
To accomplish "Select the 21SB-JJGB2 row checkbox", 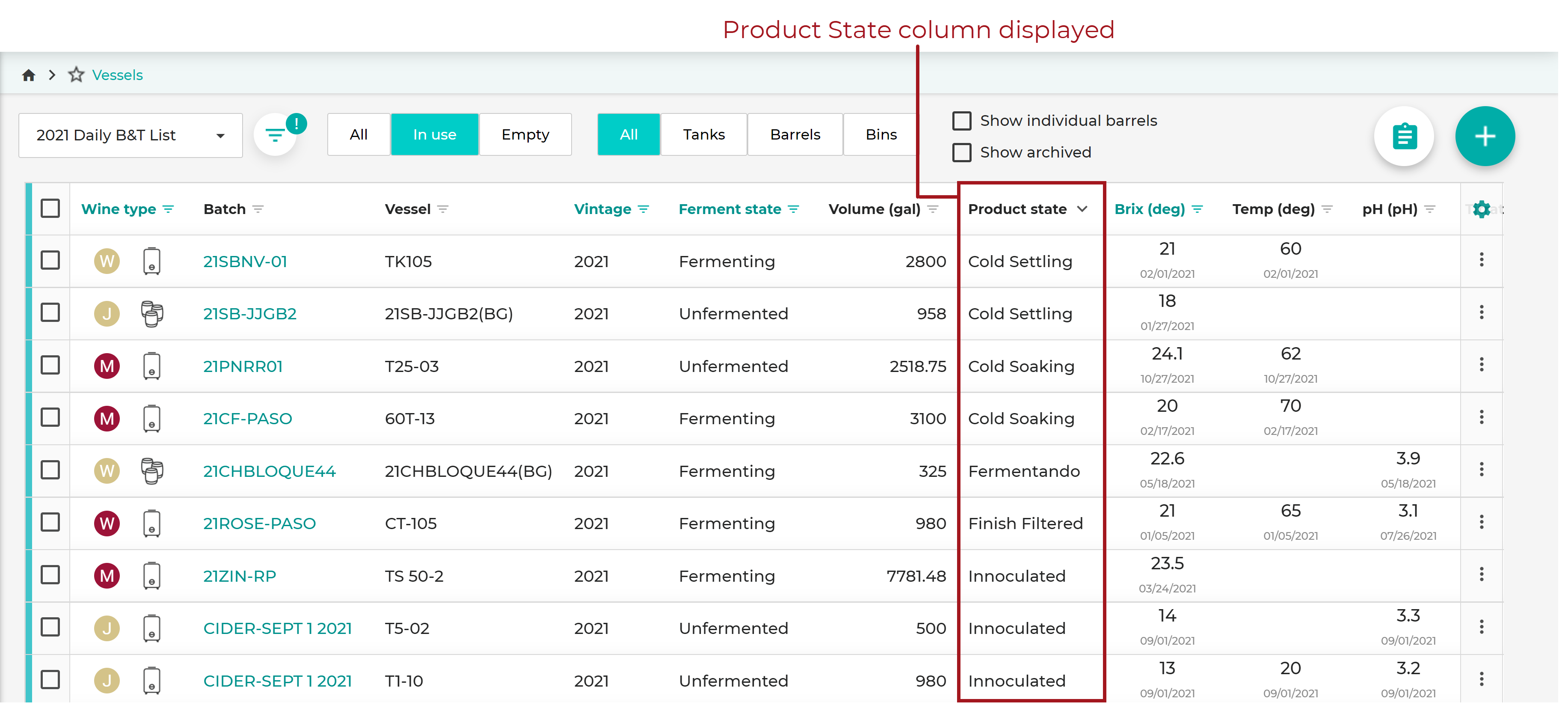I will pyautogui.click(x=50, y=313).
